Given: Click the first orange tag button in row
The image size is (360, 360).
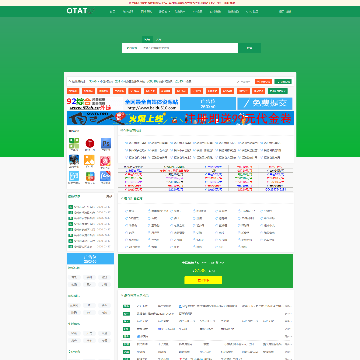Looking at the screenshot, I should click(x=73, y=91).
